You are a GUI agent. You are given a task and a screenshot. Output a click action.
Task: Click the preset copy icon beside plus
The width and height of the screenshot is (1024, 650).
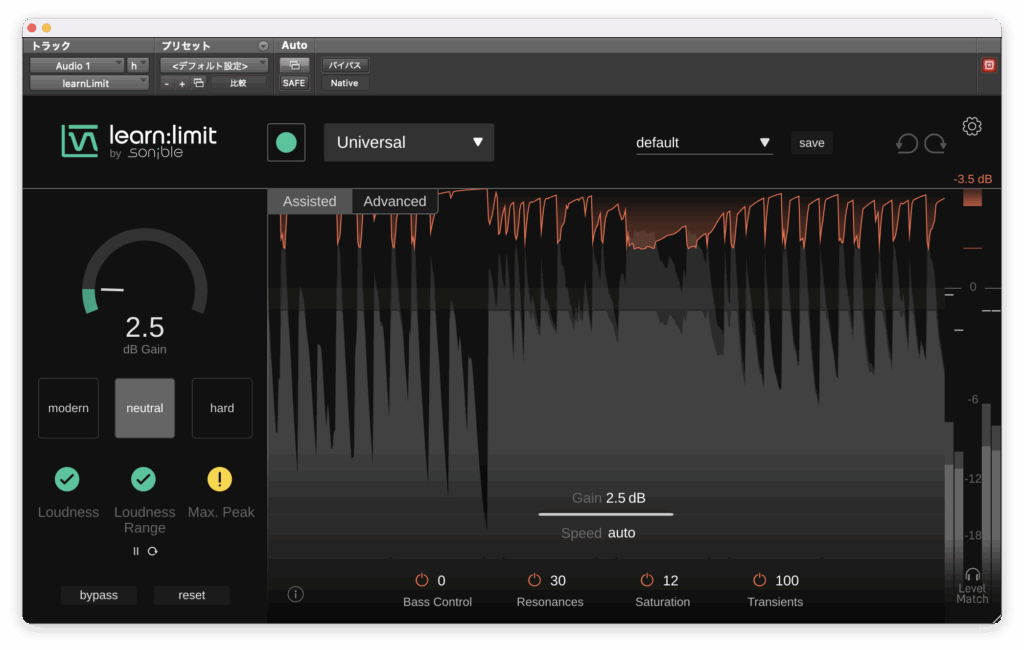click(199, 83)
